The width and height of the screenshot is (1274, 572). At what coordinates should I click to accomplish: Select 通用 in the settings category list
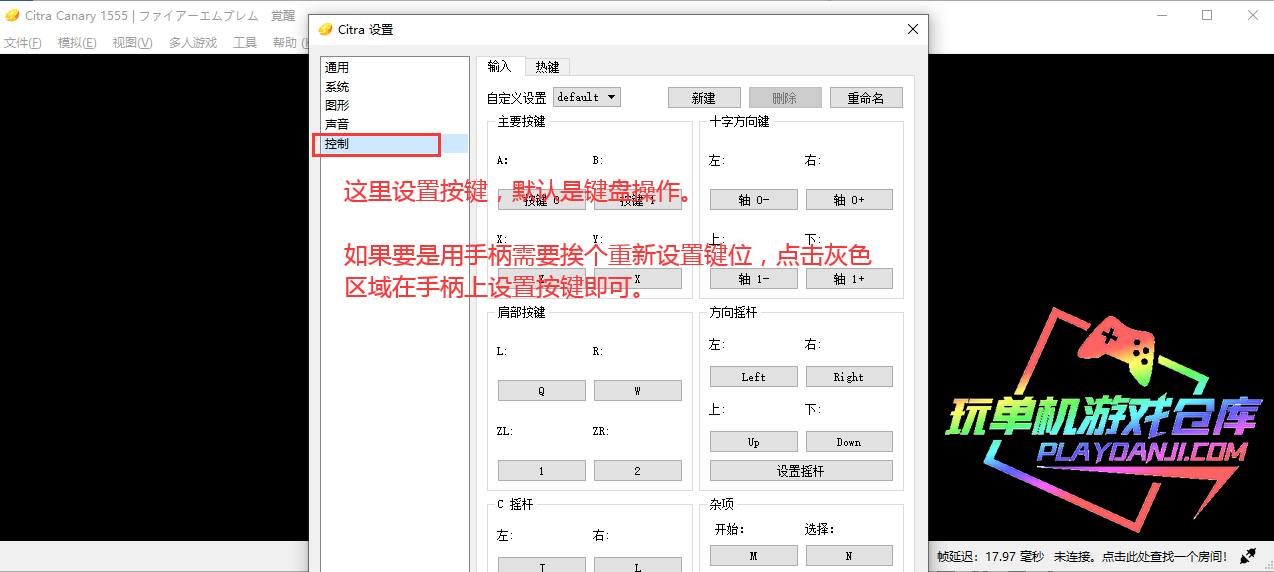(x=337, y=67)
